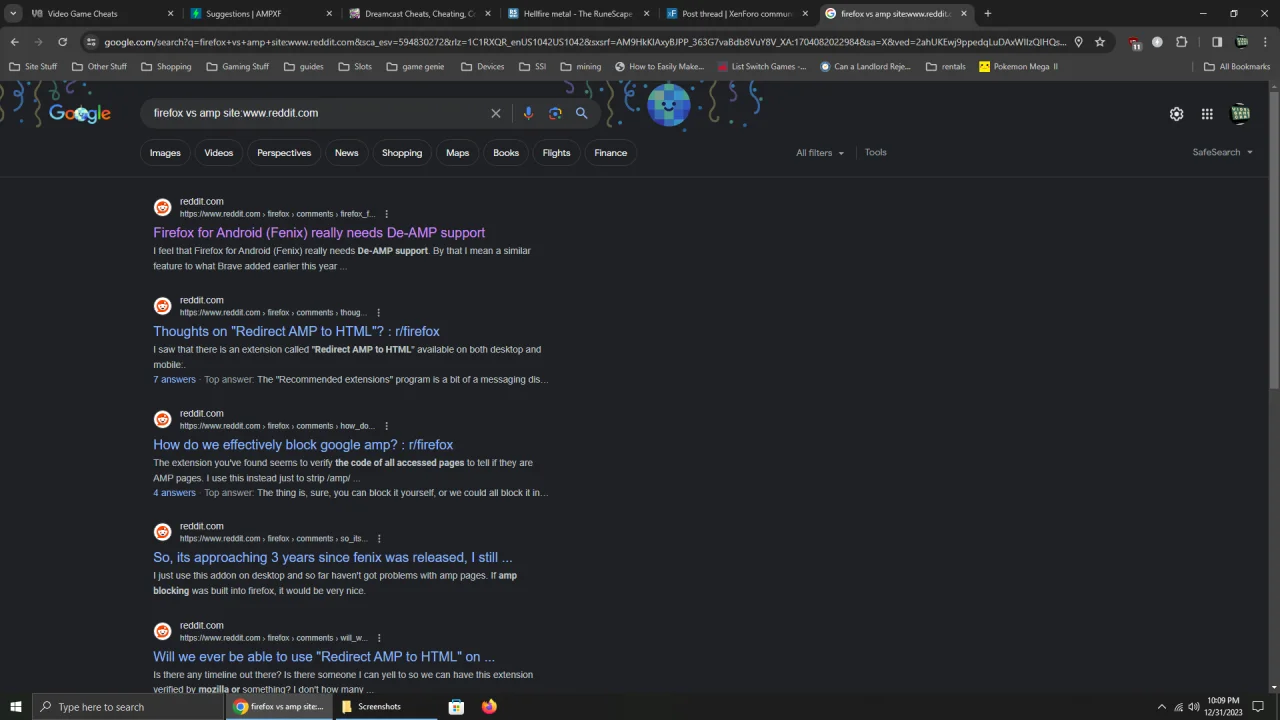Open the search Tools option

point(875,152)
